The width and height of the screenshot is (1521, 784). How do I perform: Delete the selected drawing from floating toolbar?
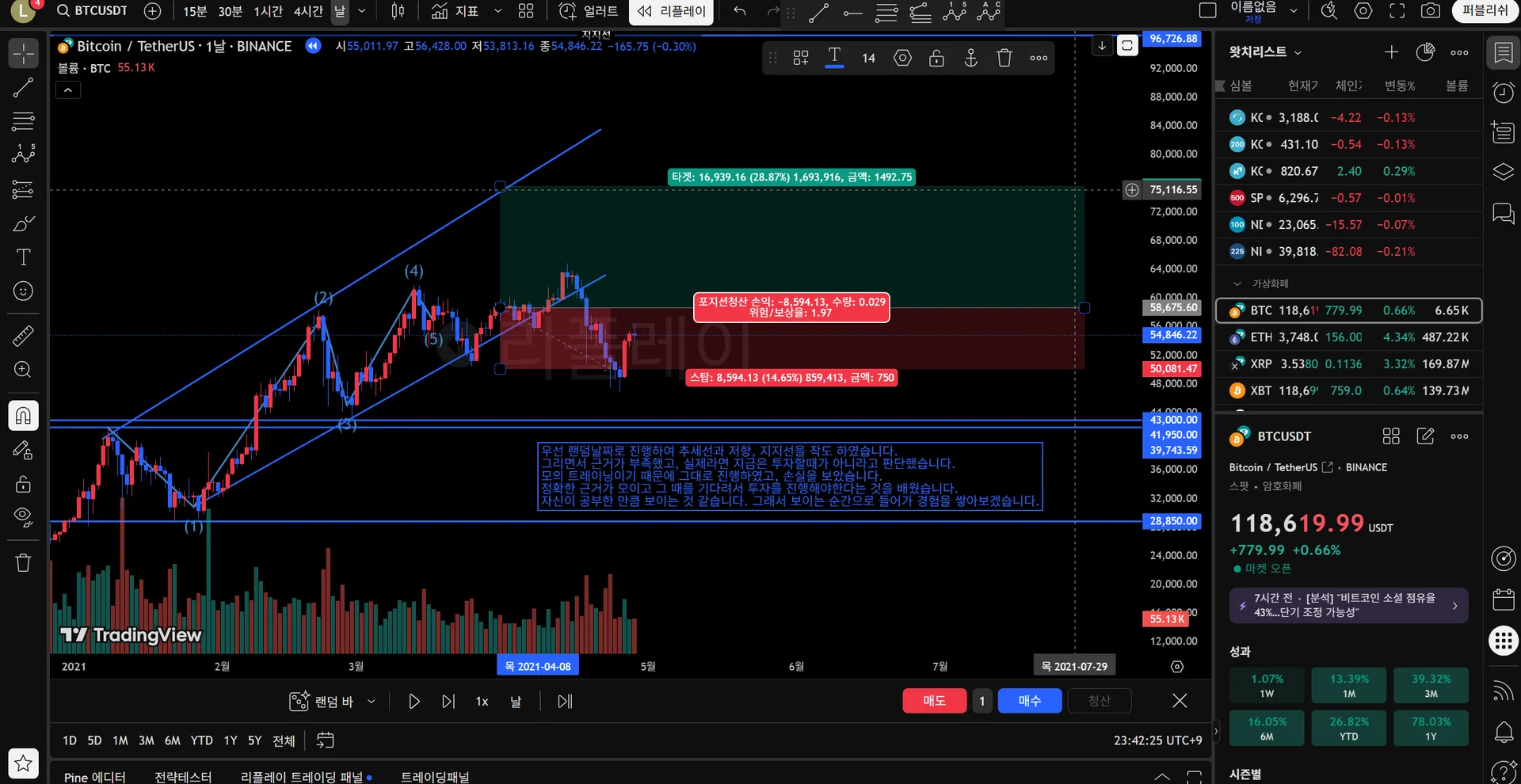[1004, 58]
